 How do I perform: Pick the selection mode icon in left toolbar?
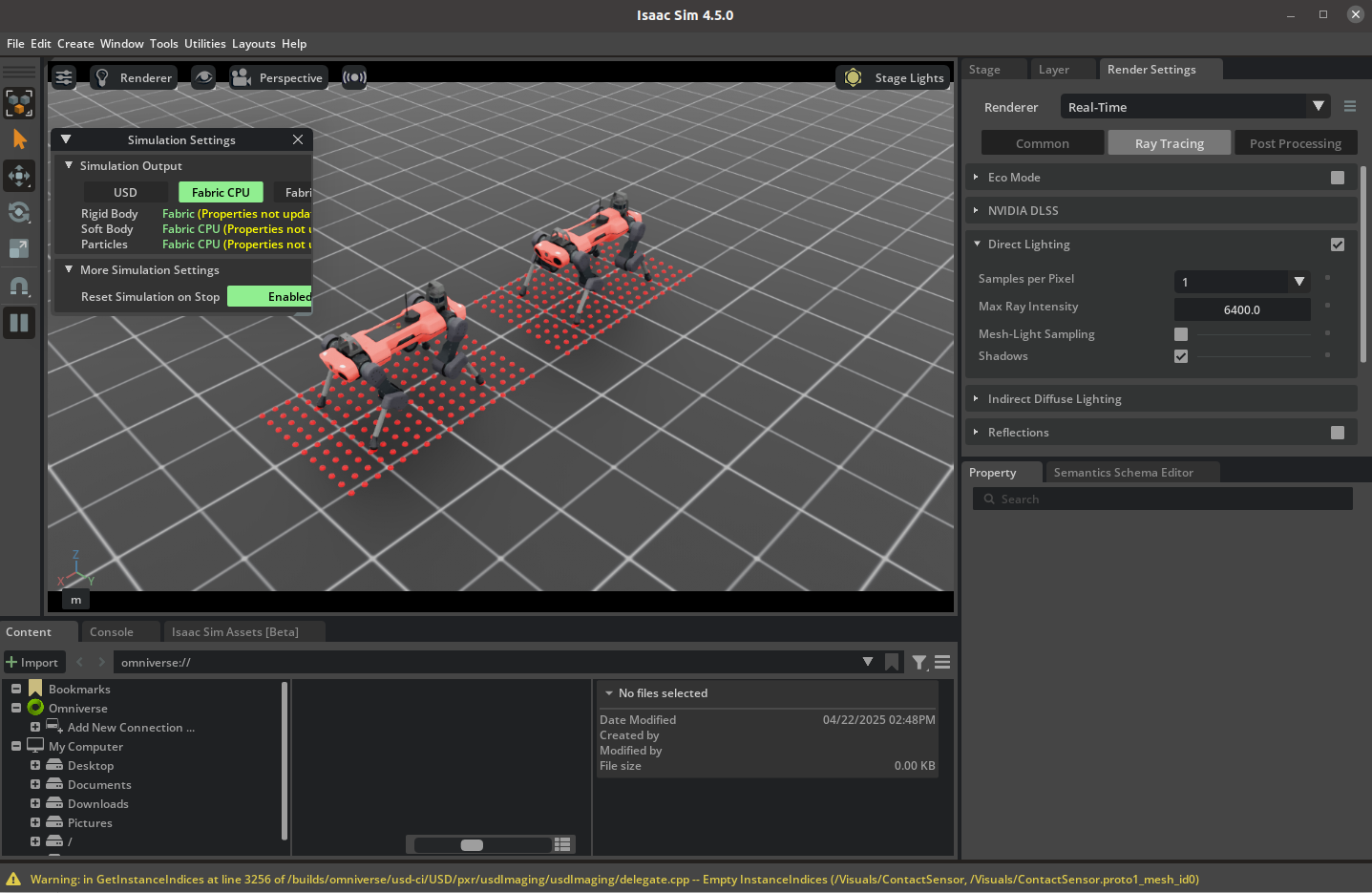click(x=19, y=102)
